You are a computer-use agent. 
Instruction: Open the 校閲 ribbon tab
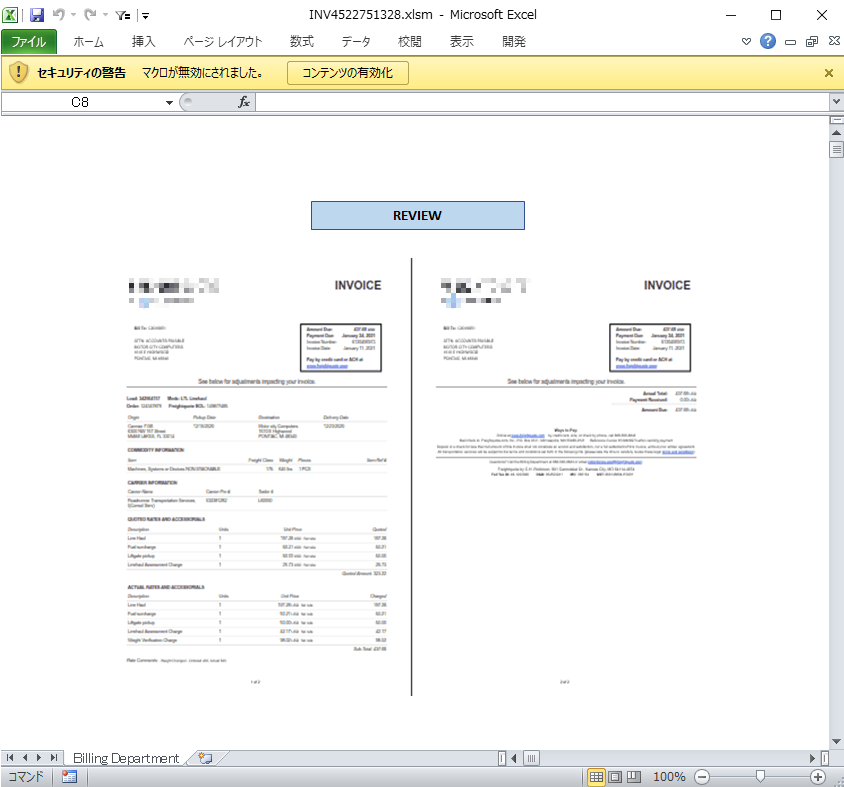click(x=410, y=41)
